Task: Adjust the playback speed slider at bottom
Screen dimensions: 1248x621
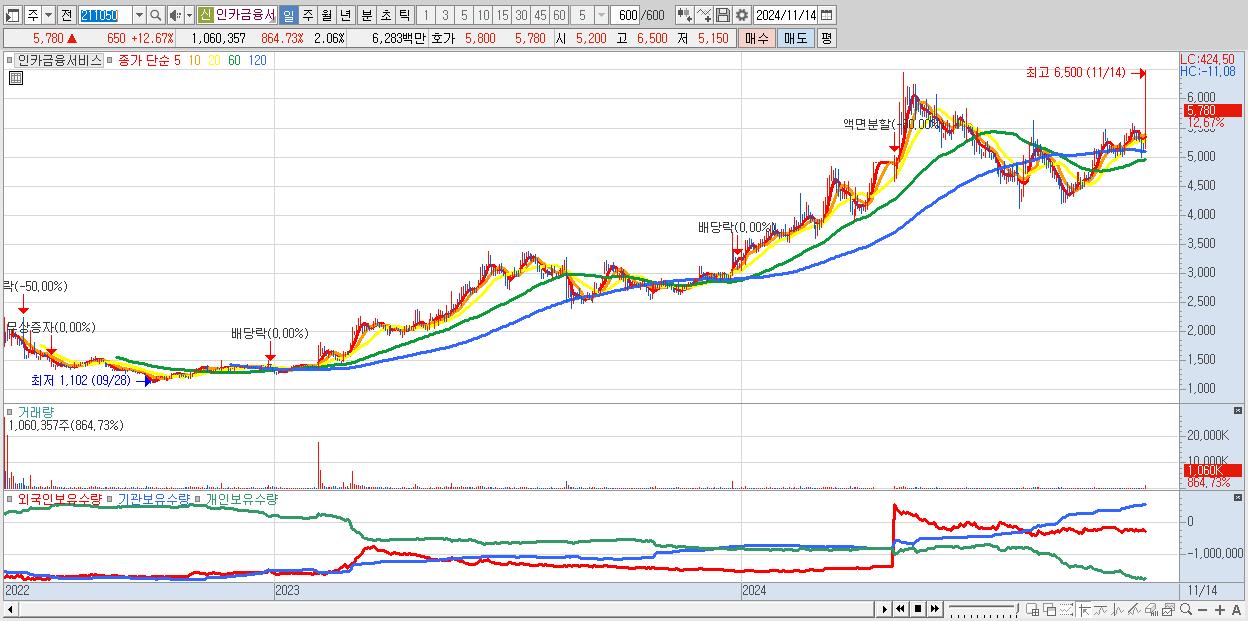Action: click(x=984, y=608)
